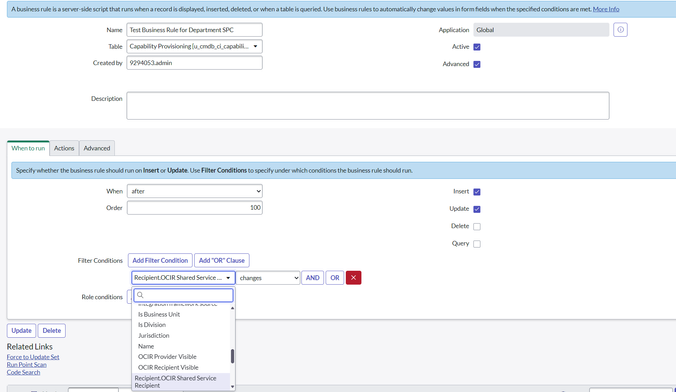This screenshot has height=392, width=676.
Task: Click the Application field showing Global
Action: [541, 30]
